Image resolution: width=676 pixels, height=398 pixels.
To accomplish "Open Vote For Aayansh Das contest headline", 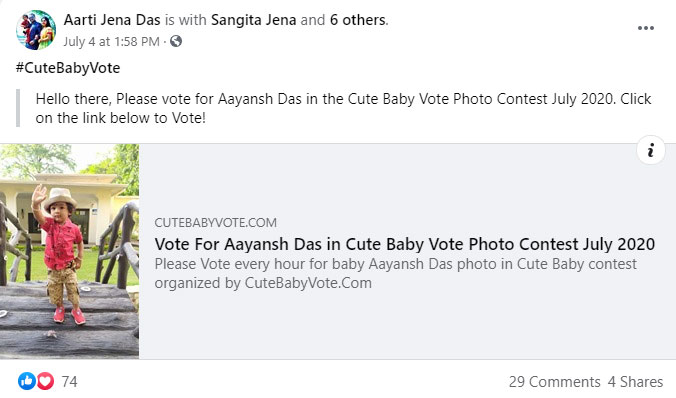I will pos(405,244).
